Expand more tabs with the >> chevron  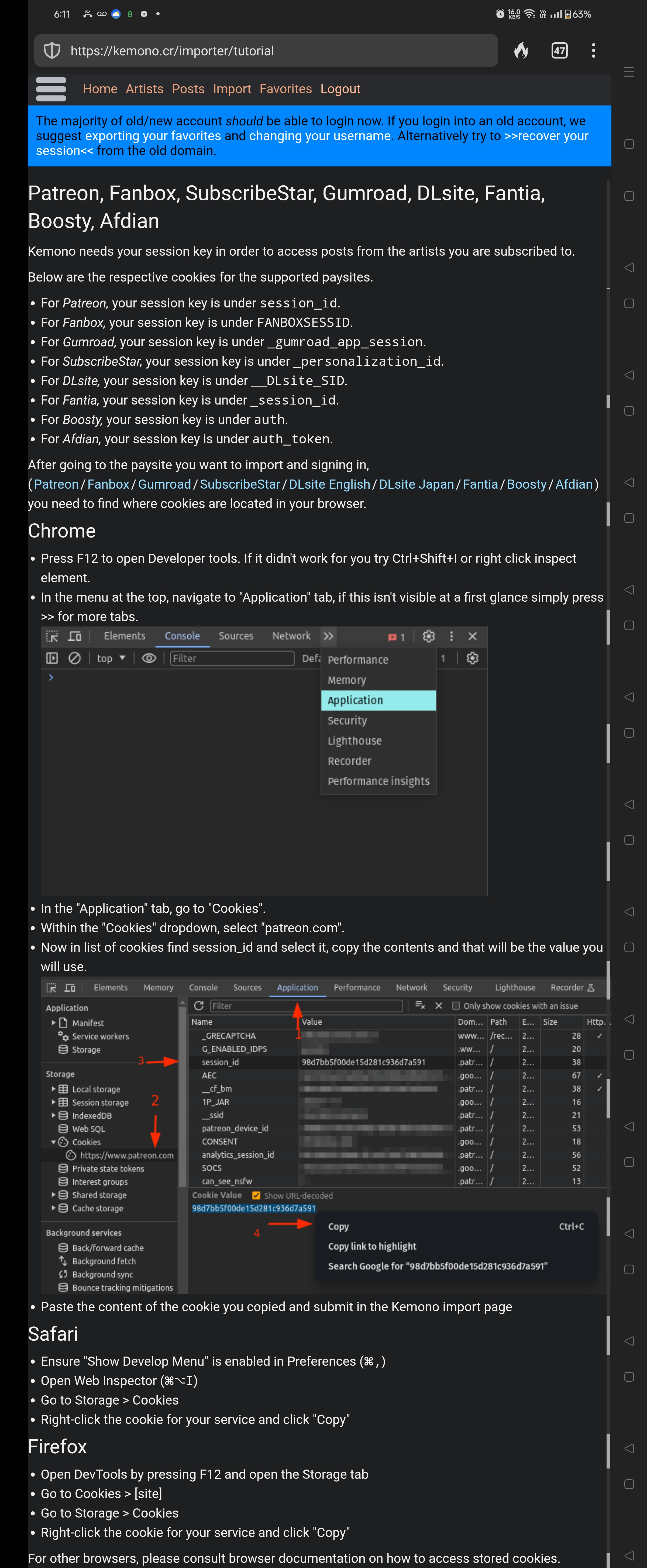coord(329,636)
